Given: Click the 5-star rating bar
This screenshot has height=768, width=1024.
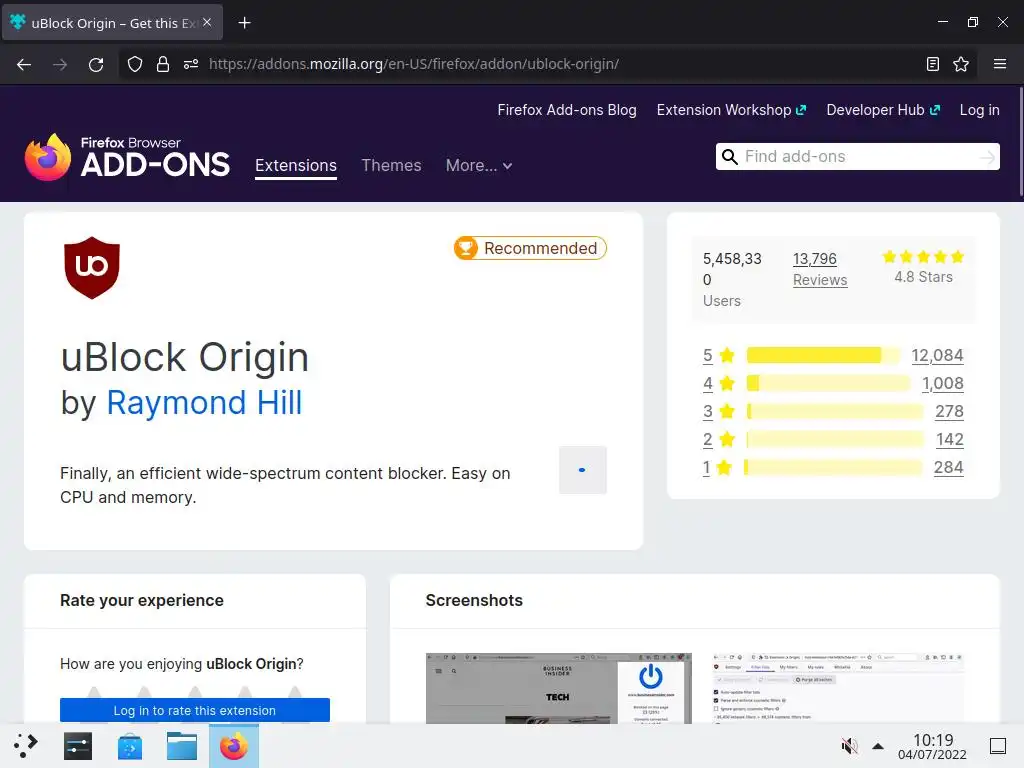Looking at the screenshot, I should coord(823,355).
